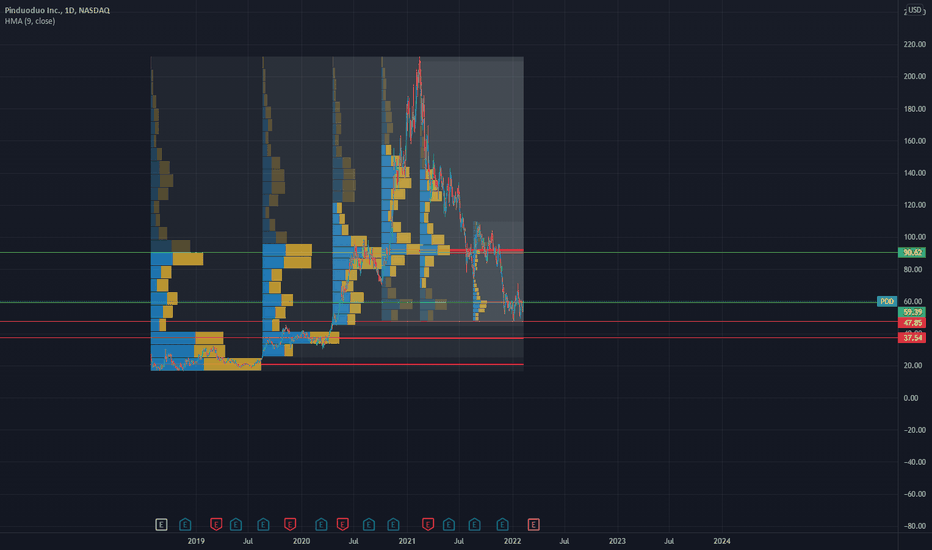The width and height of the screenshot is (932, 550).
Task: Open the blue earnings marker just after Jul 2019
Action: click(263, 524)
